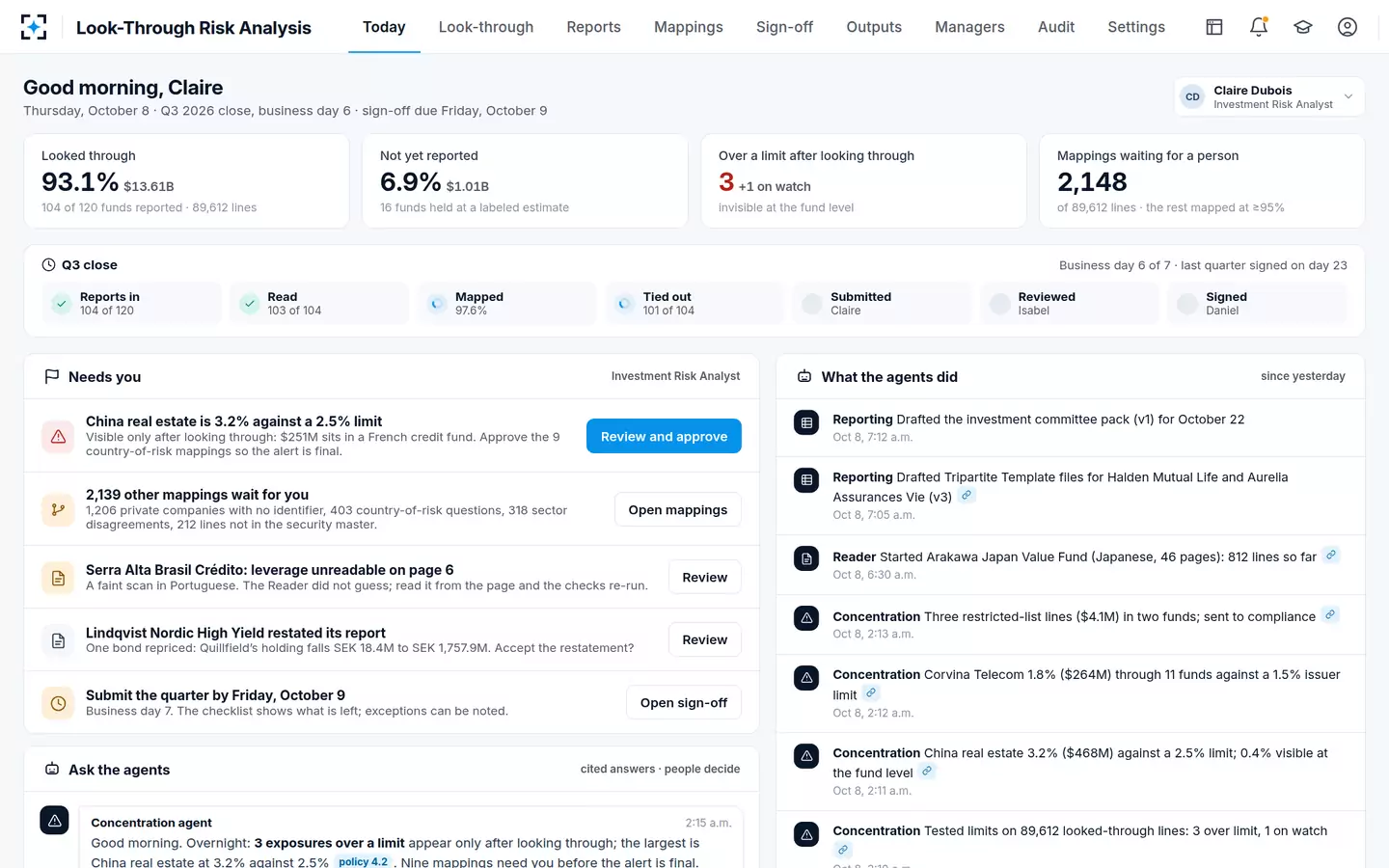Open Mappings waiting for a person card
Image resolution: width=1389 pixels, height=868 pixels.
[1202, 181]
